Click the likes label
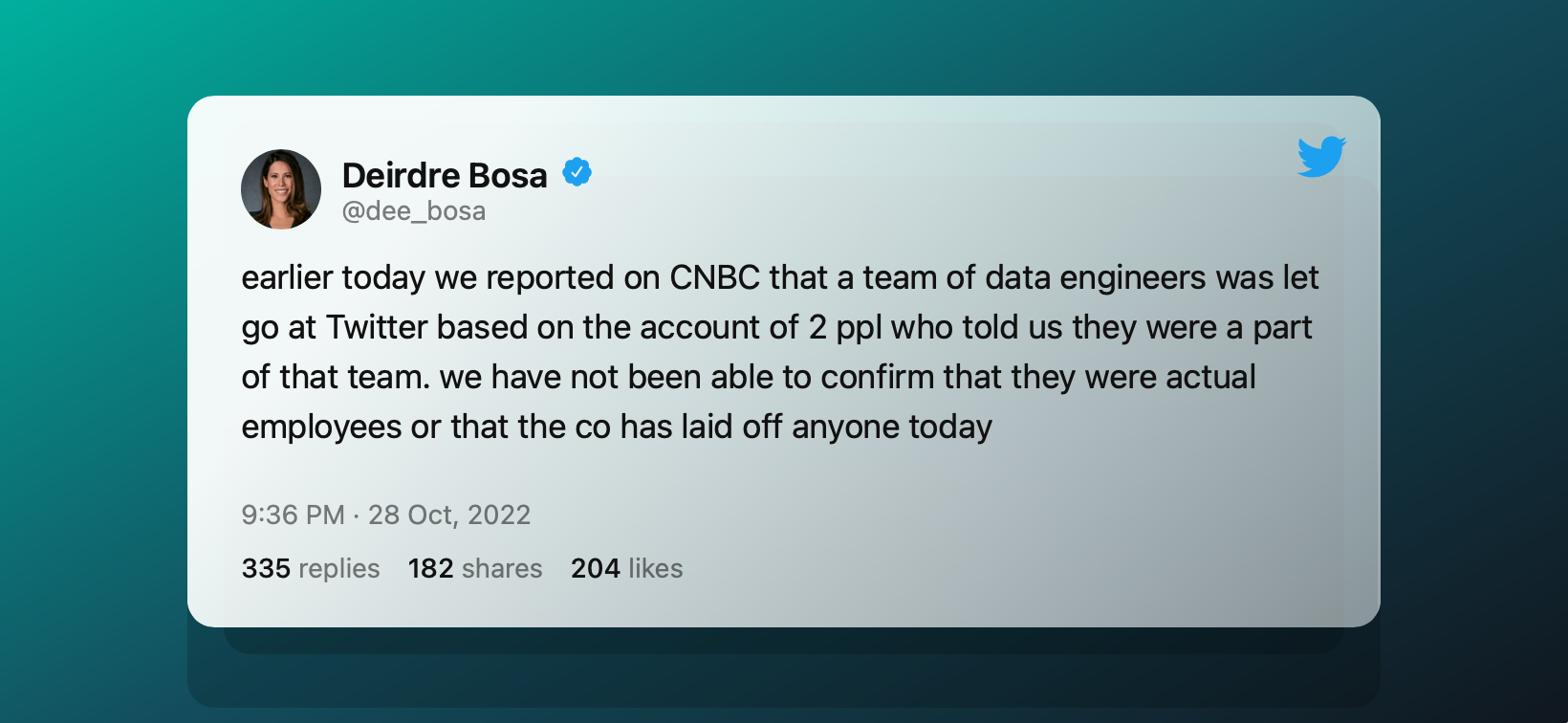The width and height of the screenshot is (1568, 723). (x=655, y=568)
